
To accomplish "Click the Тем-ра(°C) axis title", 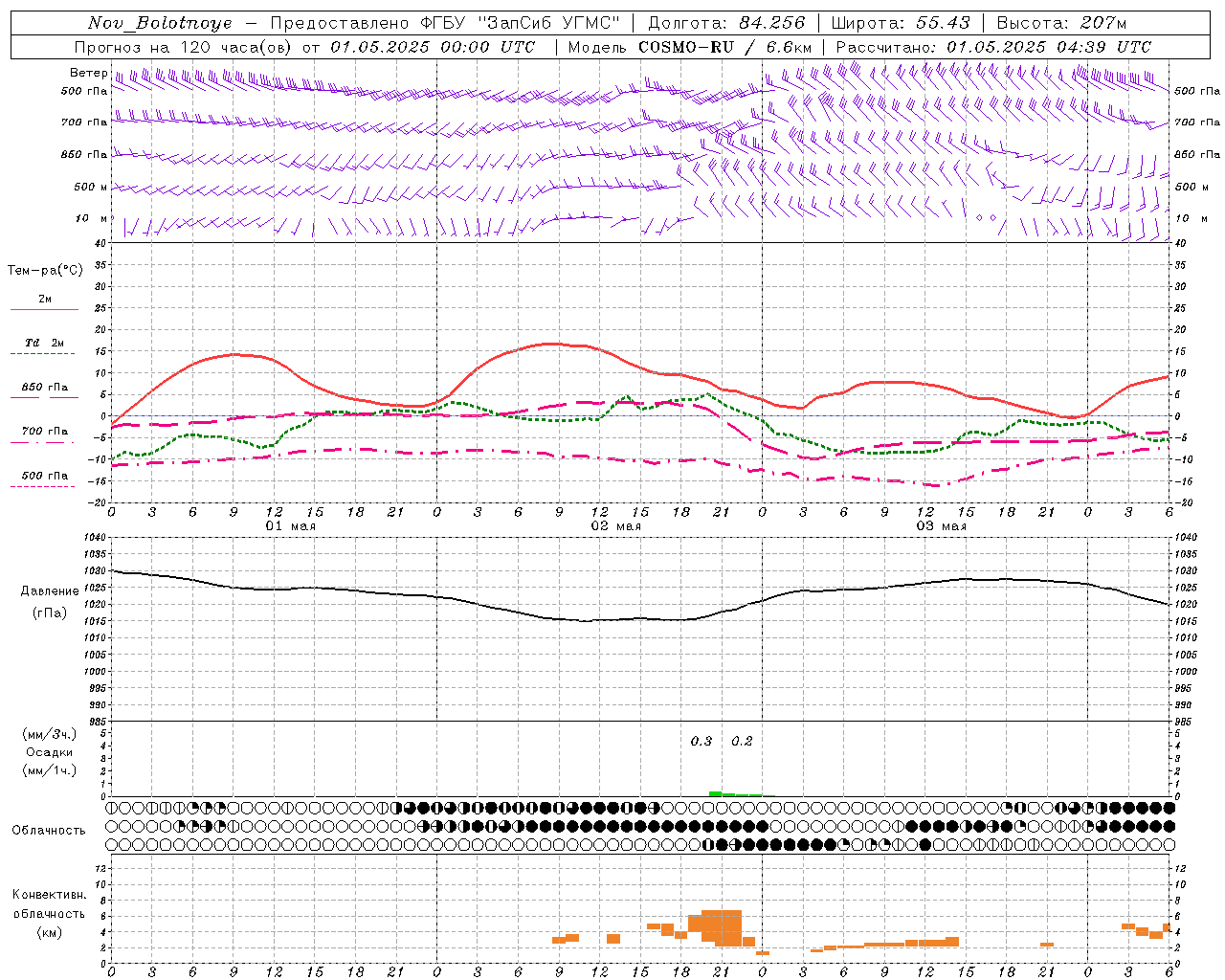I will click(45, 270).
